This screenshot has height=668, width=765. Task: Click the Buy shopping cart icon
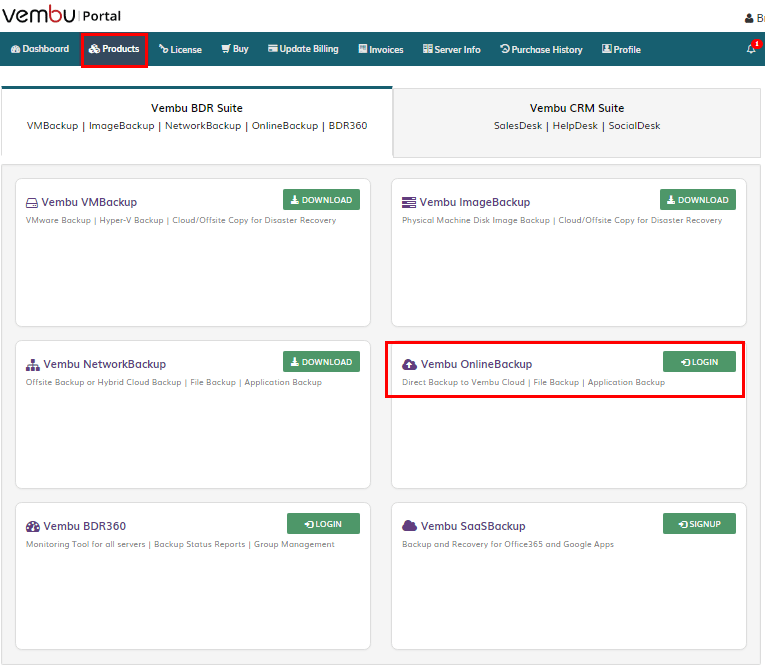click(226, 48)
